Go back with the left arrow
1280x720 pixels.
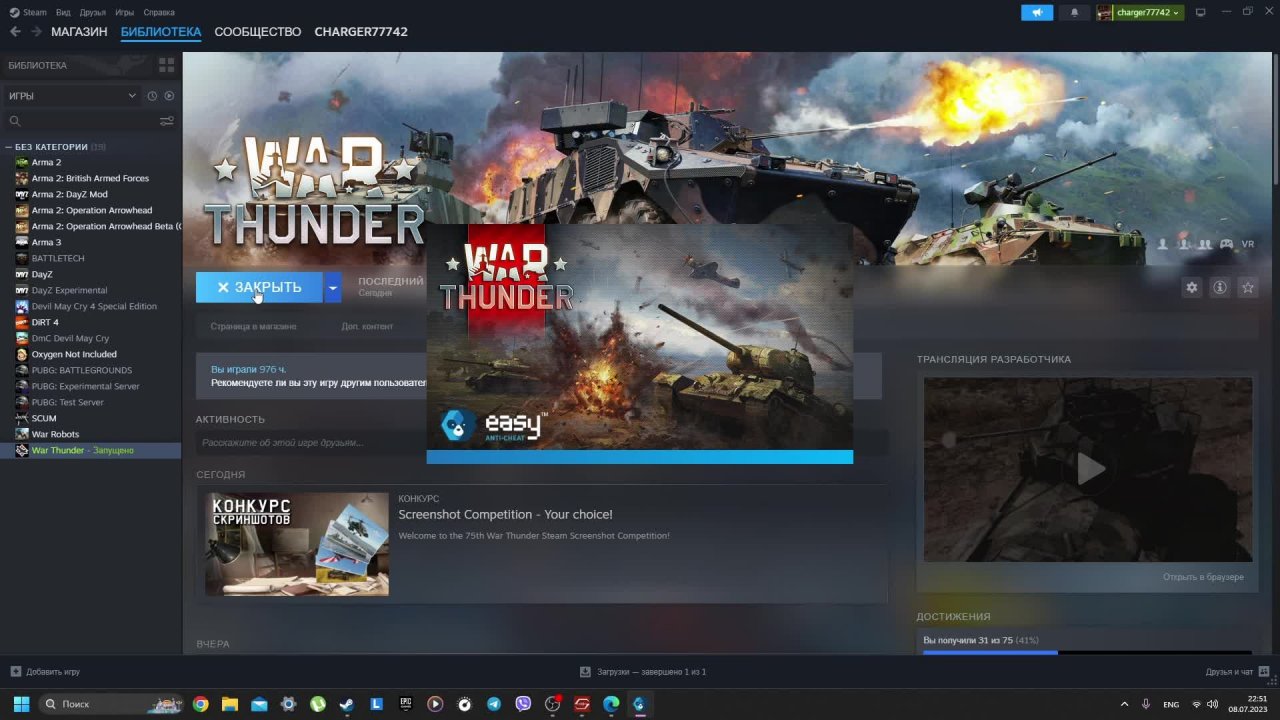coord(15,32)
